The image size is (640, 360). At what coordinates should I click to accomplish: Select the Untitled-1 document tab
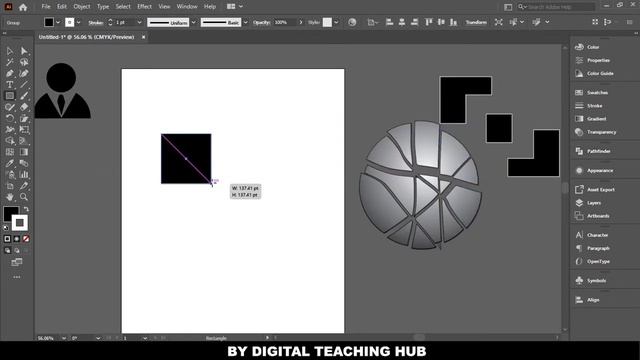(87, 37)
